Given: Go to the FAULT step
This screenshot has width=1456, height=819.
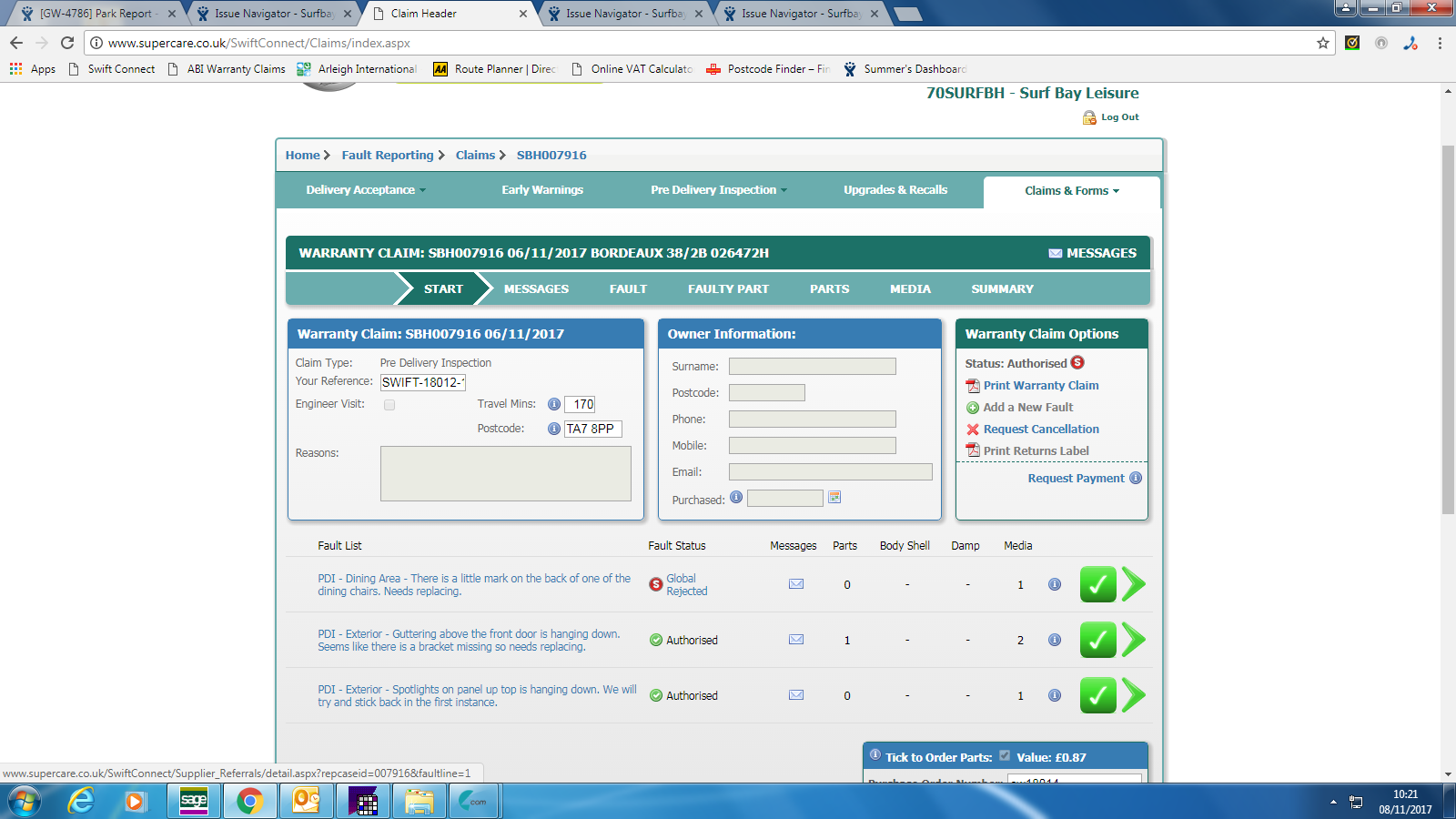Looking at the screenshot, I should [x=628, y=288].
